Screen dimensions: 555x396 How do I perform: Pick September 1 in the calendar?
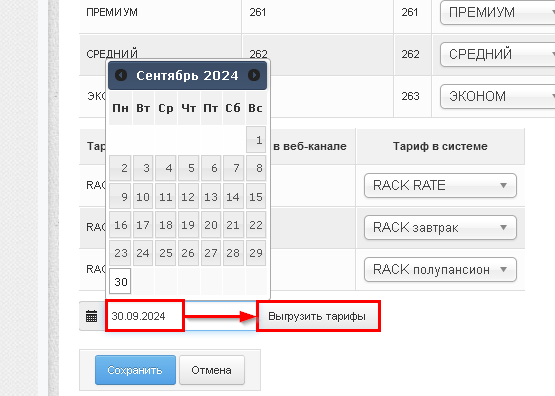256,140
